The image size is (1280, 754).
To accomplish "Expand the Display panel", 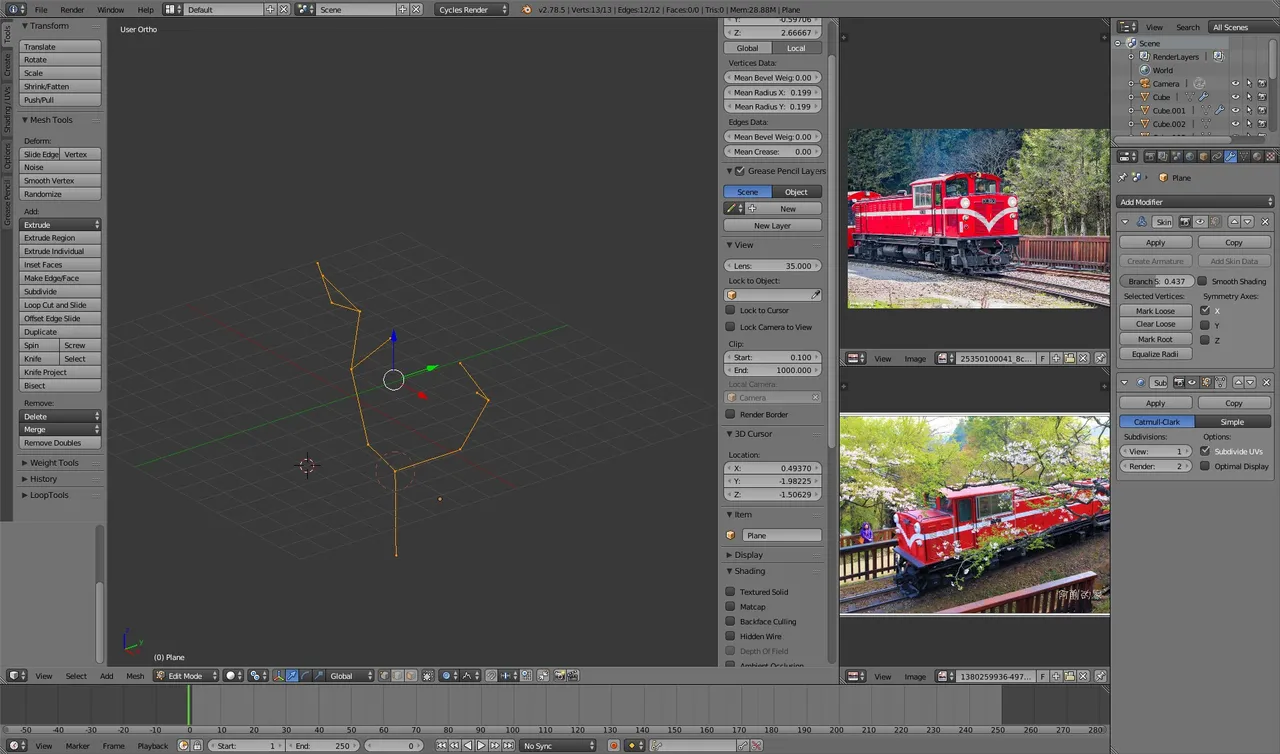I will [748, 555].
